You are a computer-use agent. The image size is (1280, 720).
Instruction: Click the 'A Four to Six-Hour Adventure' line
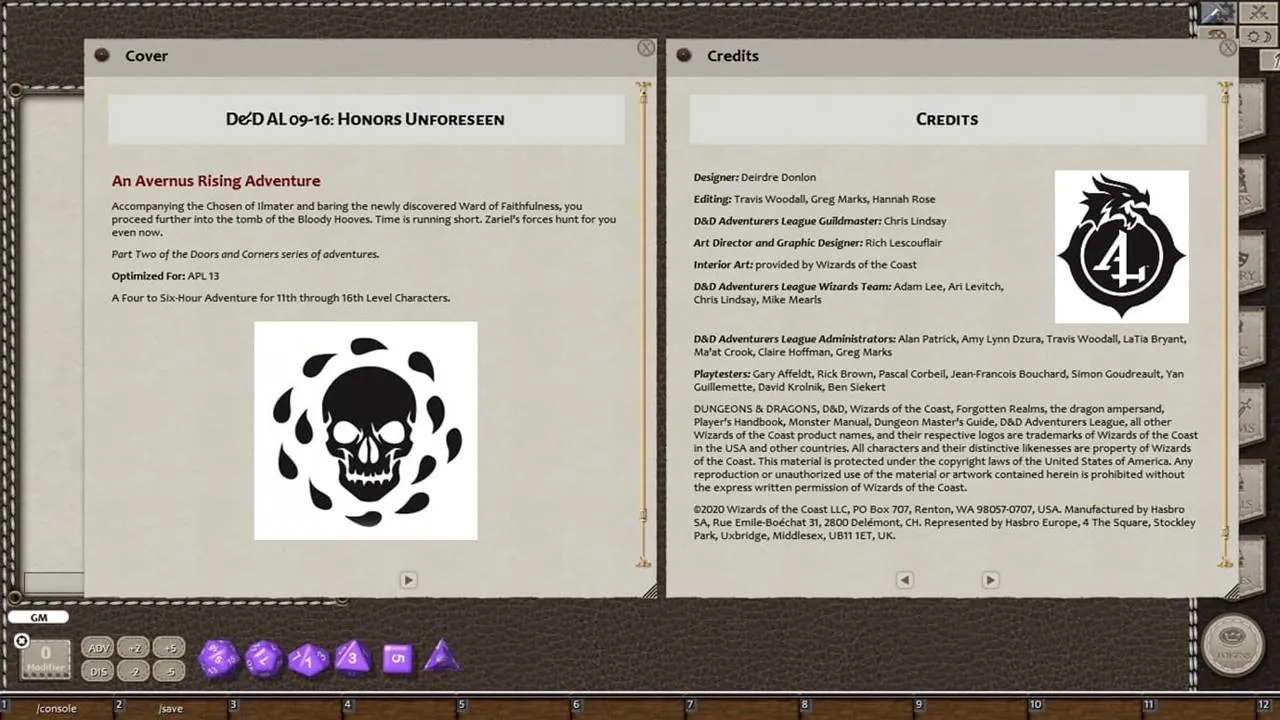281,298
